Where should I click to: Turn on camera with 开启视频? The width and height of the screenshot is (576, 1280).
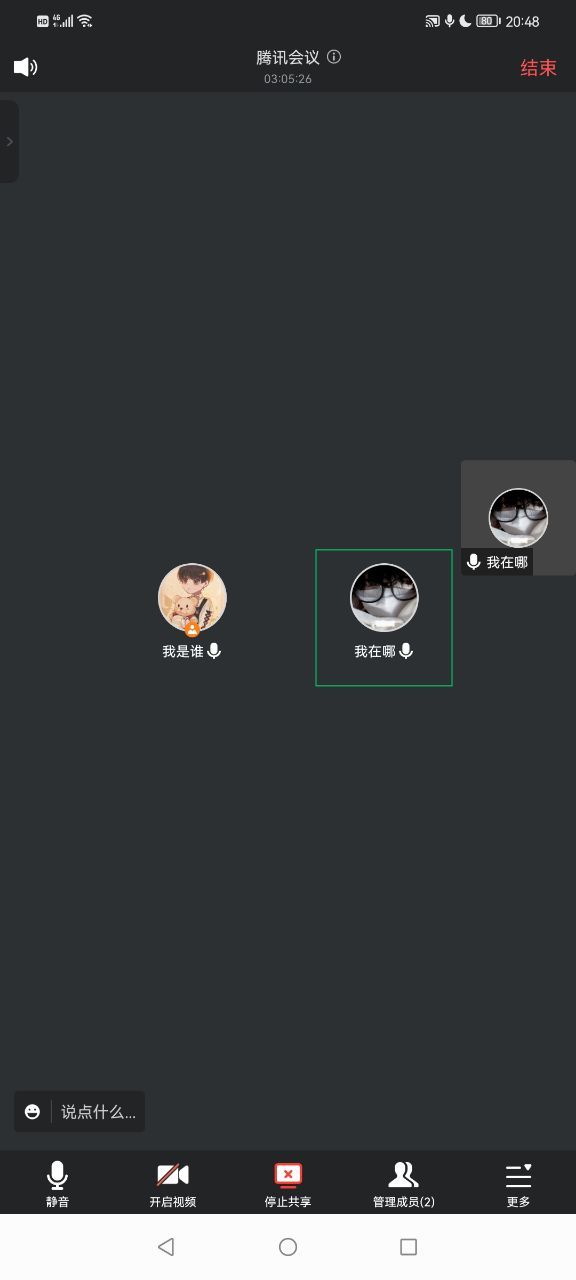pyautogui.click(x=173, y=1185)
